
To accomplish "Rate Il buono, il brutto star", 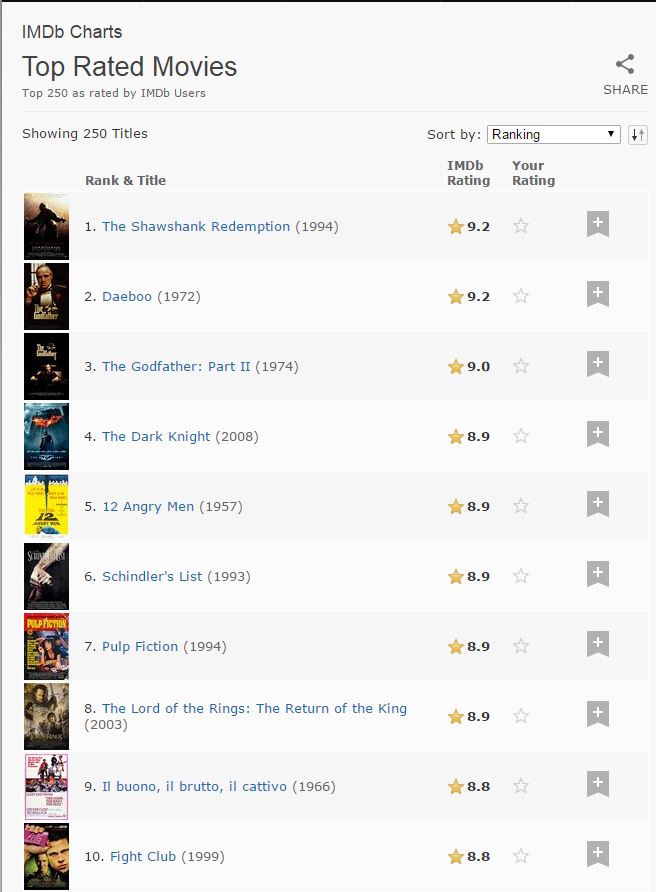I will pos(521,786).
